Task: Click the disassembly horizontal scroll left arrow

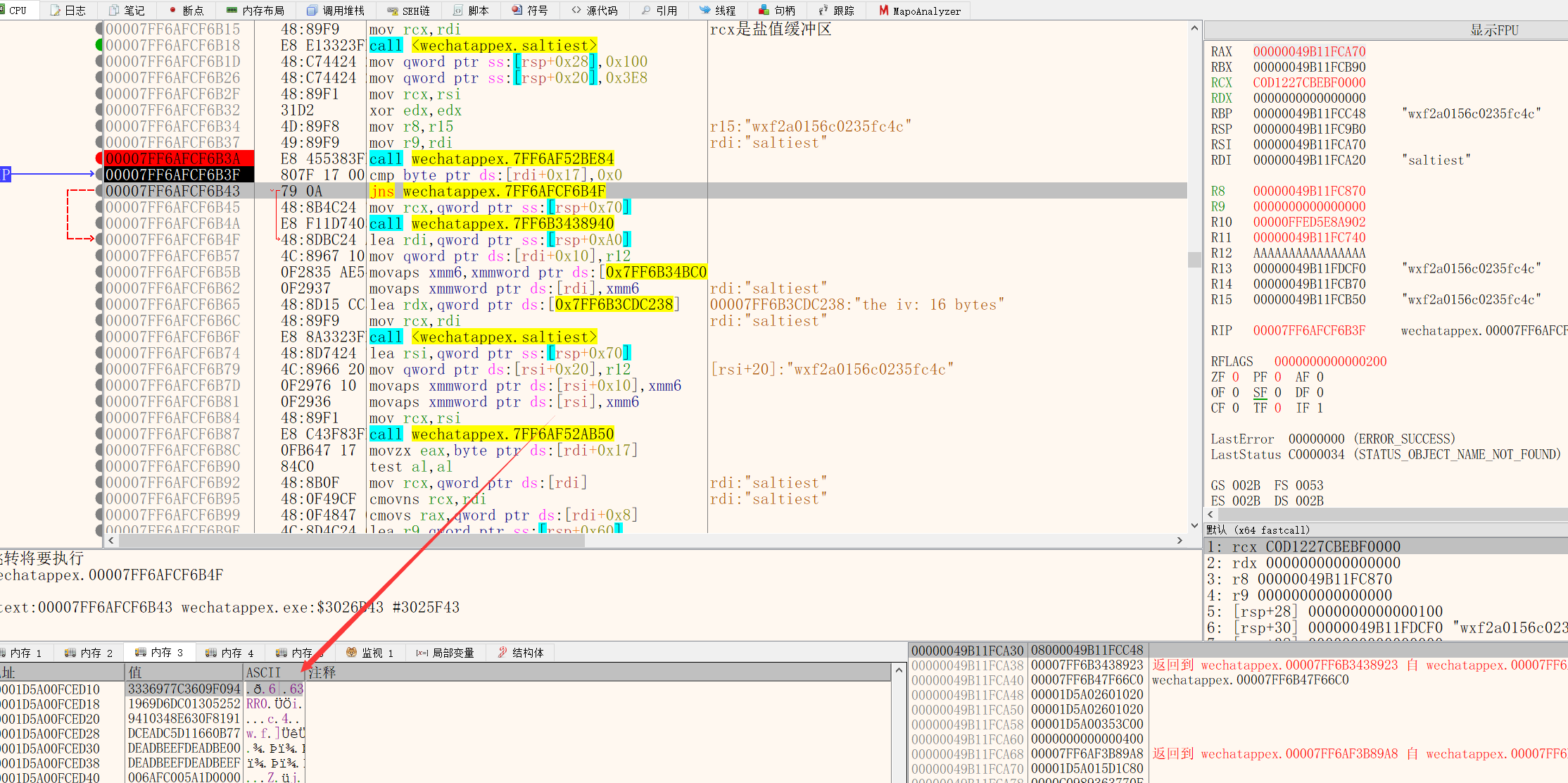Action: point(111,540)
